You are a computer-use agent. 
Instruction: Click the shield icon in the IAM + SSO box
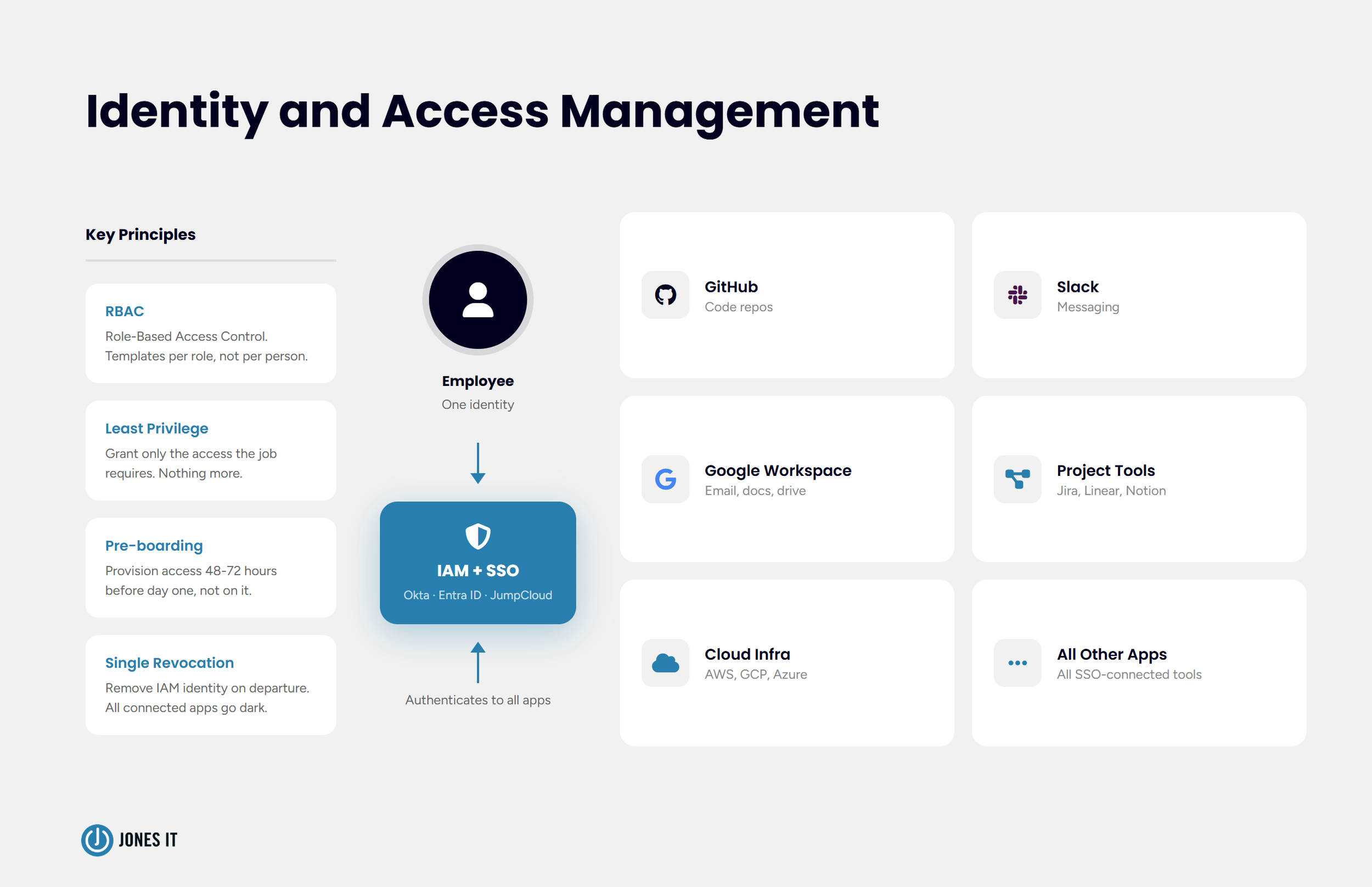click(478, 536)
